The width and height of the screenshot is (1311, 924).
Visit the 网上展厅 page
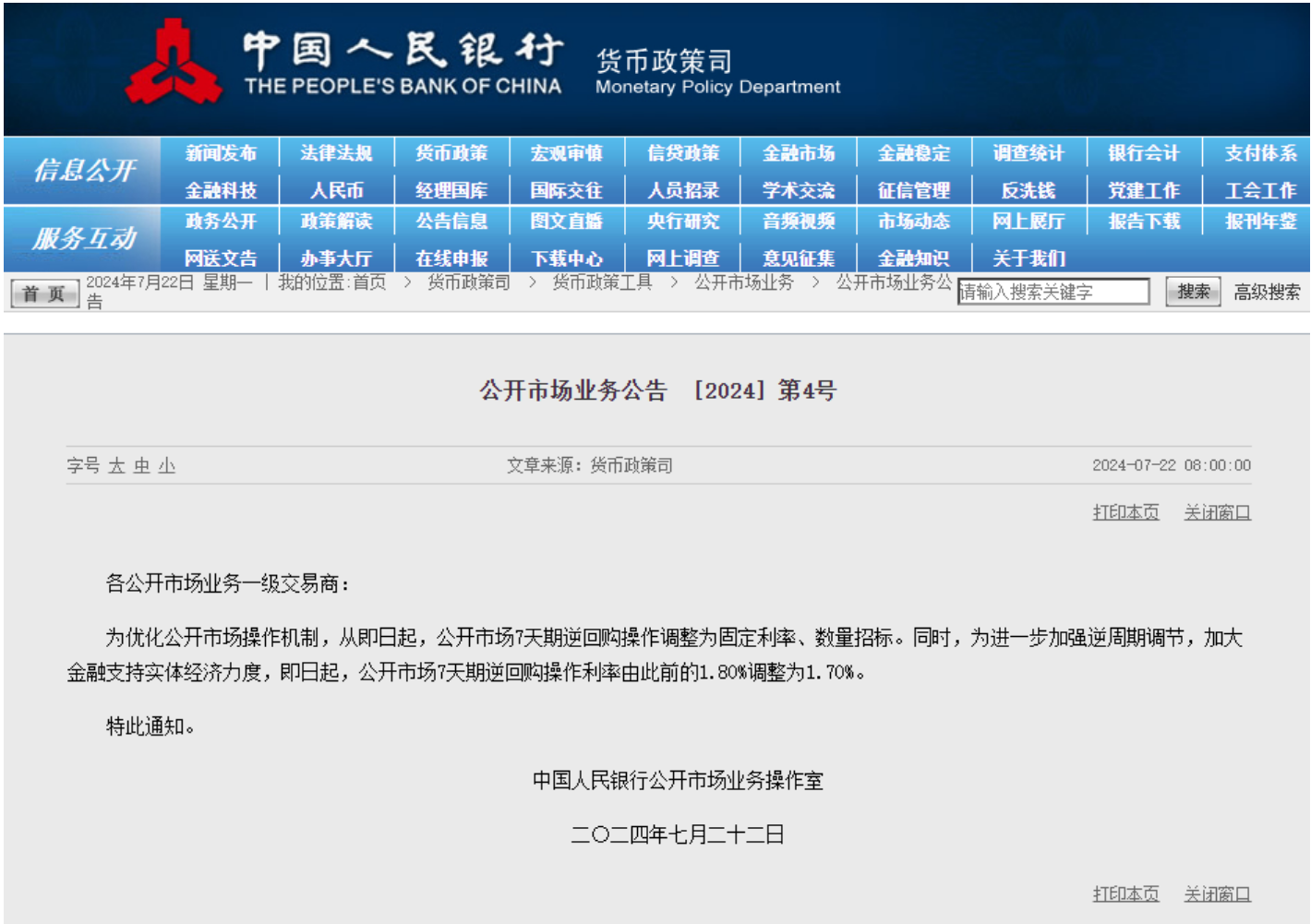click(1028, 222)
